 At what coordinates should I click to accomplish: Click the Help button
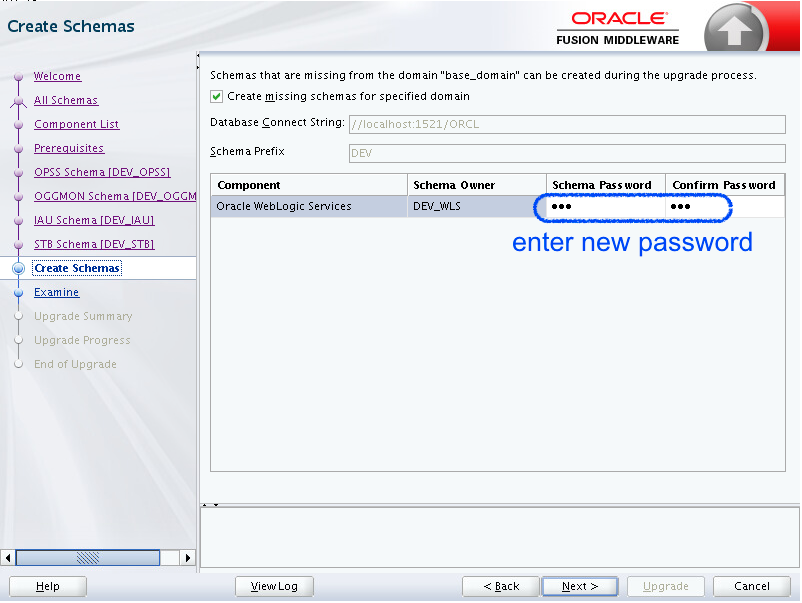(x=48, y=586)
